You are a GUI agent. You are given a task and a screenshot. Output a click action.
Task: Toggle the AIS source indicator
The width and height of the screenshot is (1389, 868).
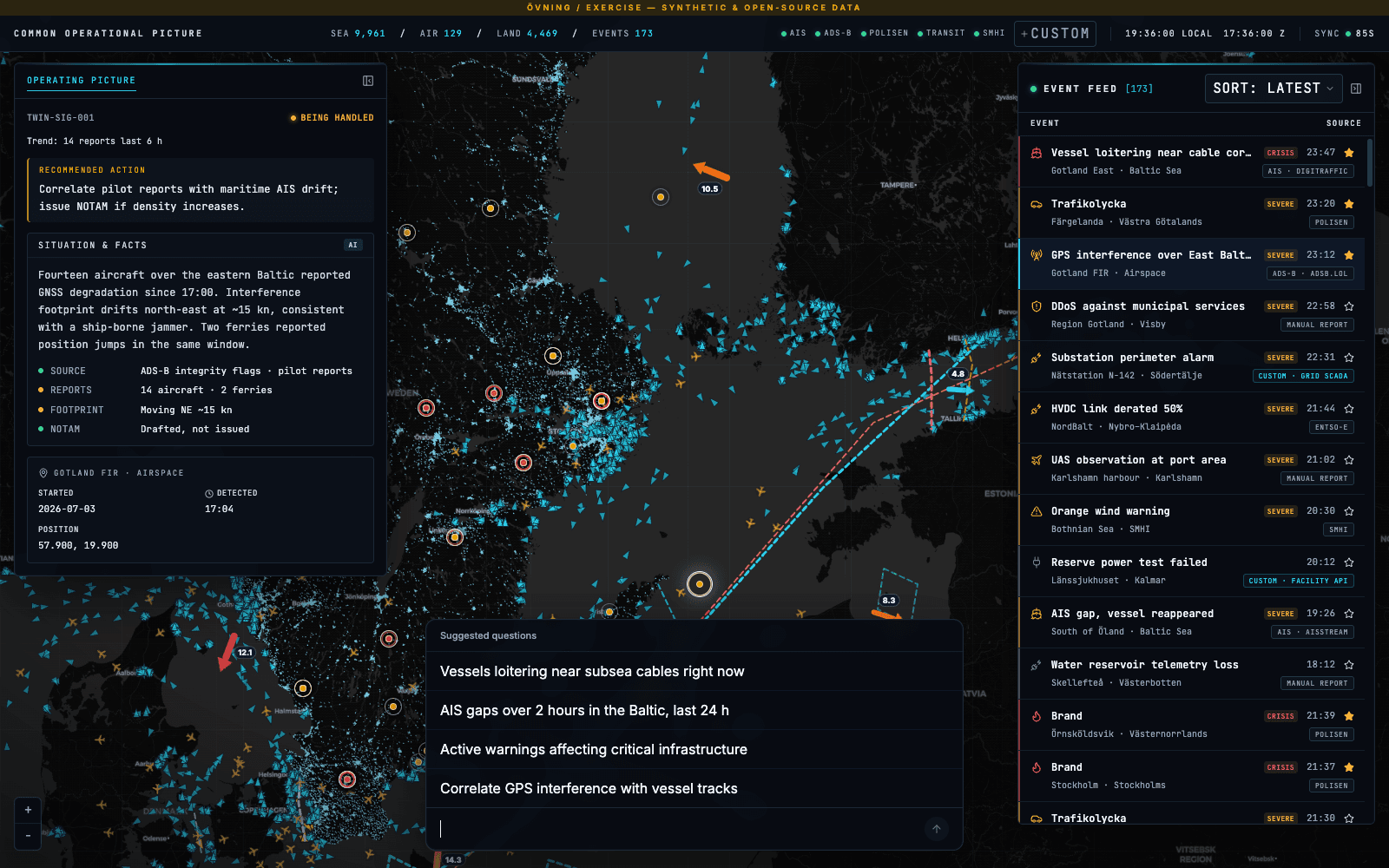[x=793, y=34]
